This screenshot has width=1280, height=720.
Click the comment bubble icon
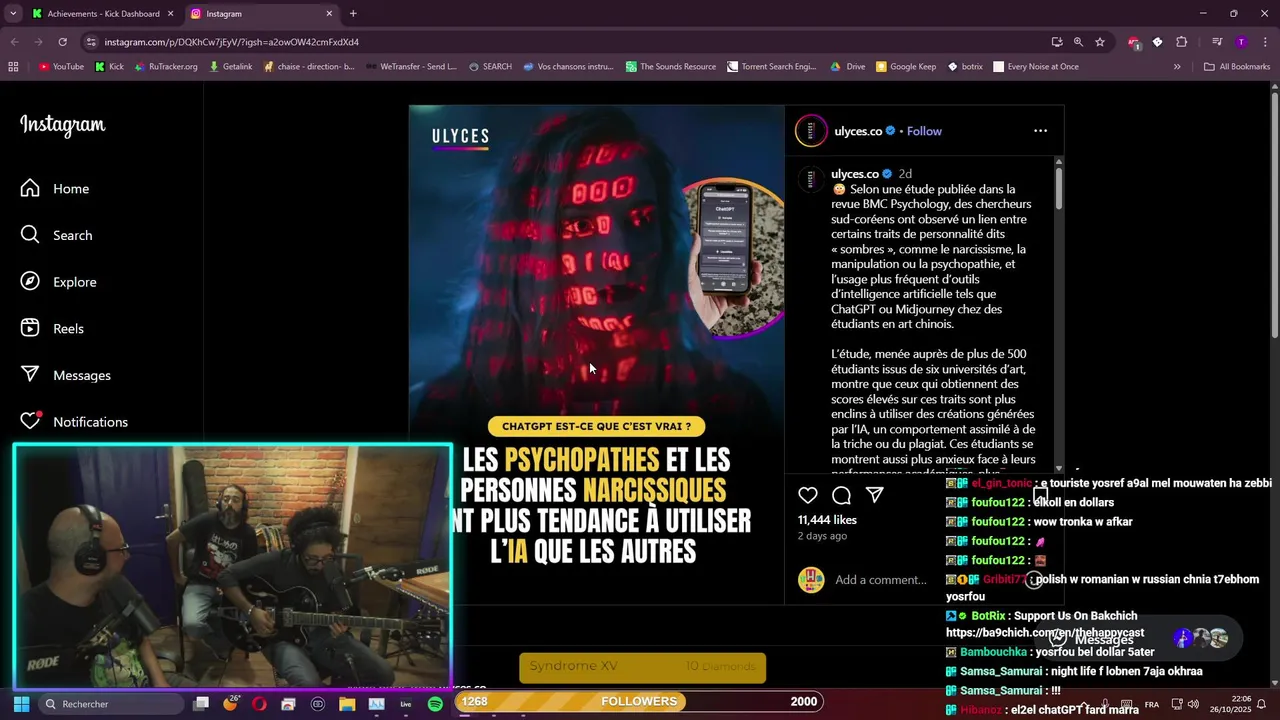click(841, 495)
